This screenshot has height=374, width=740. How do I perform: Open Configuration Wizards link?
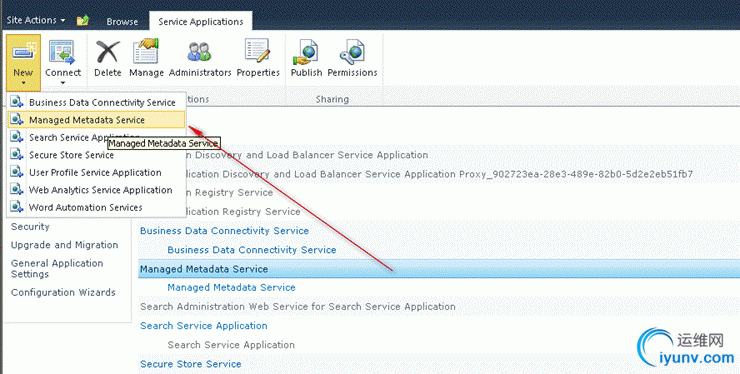[63, 292]
